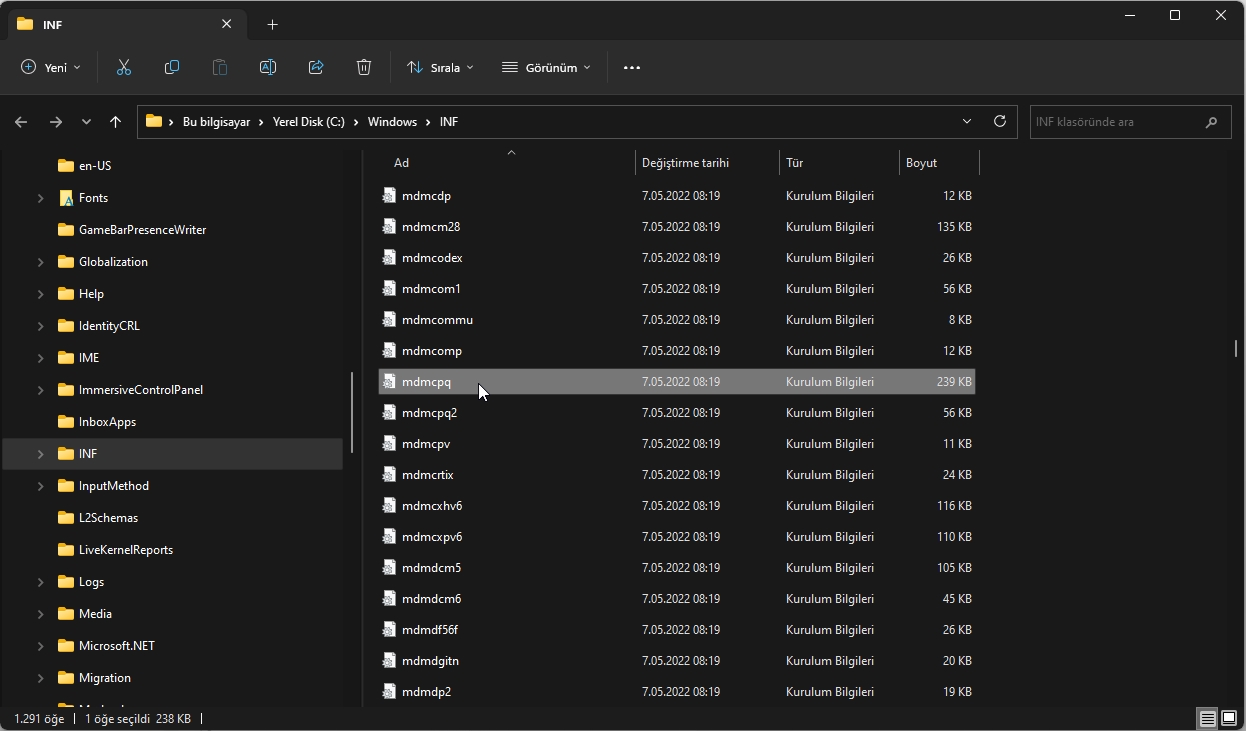Open the Görünüm view dropdown
This screenshot has width=1246, height=731.
(546, 67)
